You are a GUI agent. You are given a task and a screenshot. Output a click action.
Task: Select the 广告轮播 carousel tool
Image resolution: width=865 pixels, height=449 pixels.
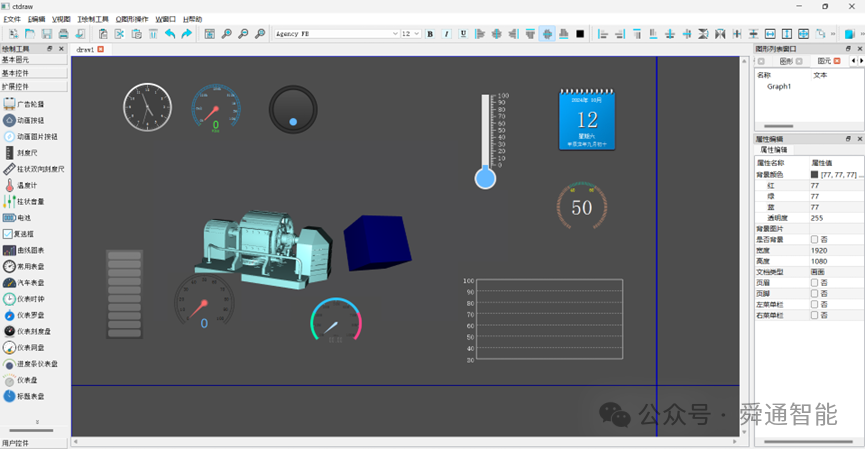pyautogui.click(x=24, y=104)
